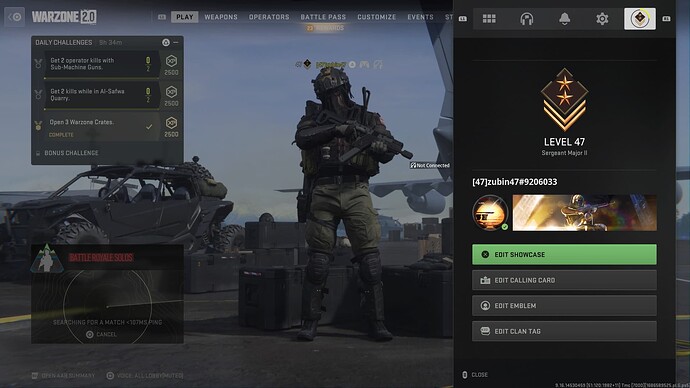Open the WEAPONS tab

click(x=221, y=17)
